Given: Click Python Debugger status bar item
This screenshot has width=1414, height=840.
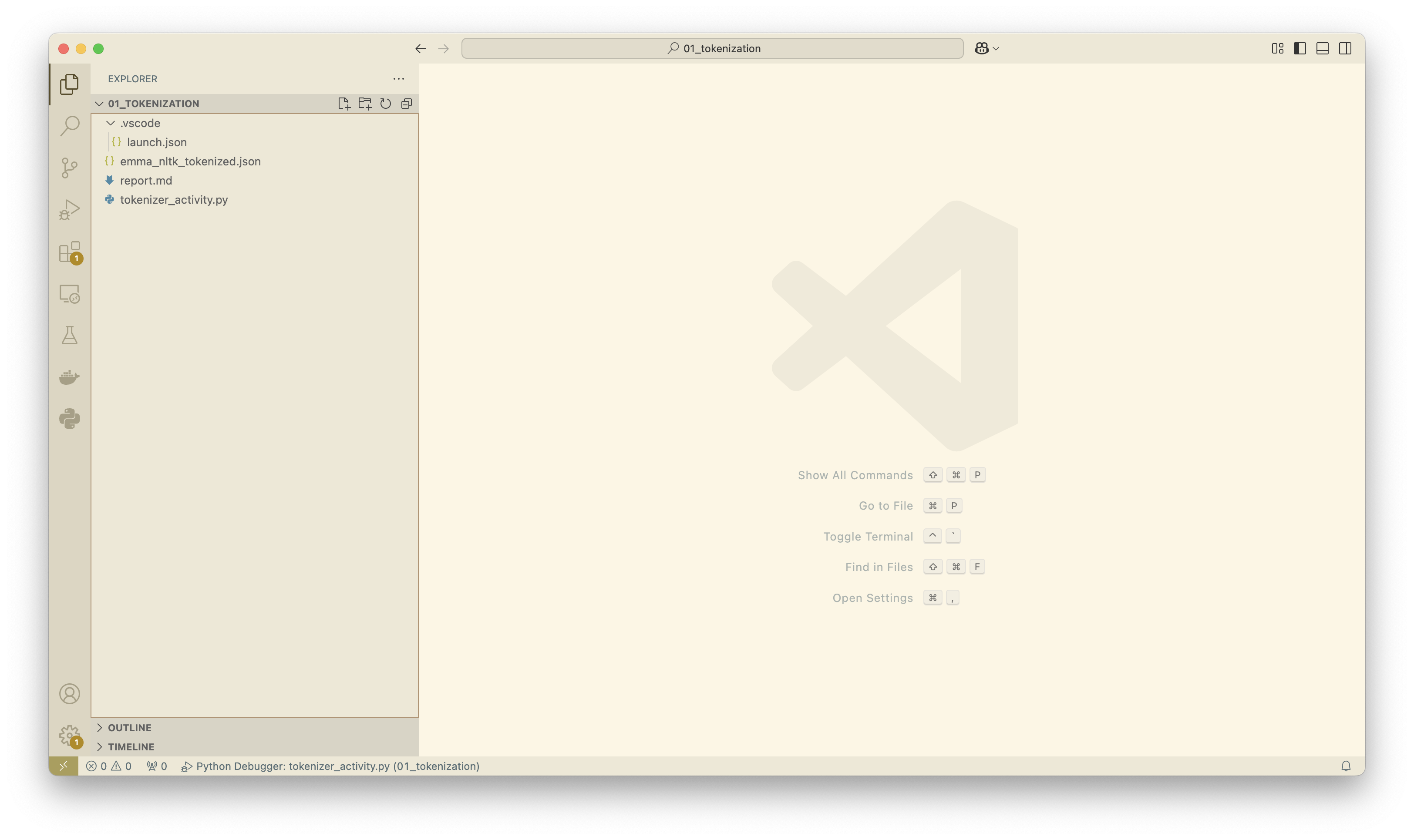Looking at the screenshot, I should pos(330,766).
